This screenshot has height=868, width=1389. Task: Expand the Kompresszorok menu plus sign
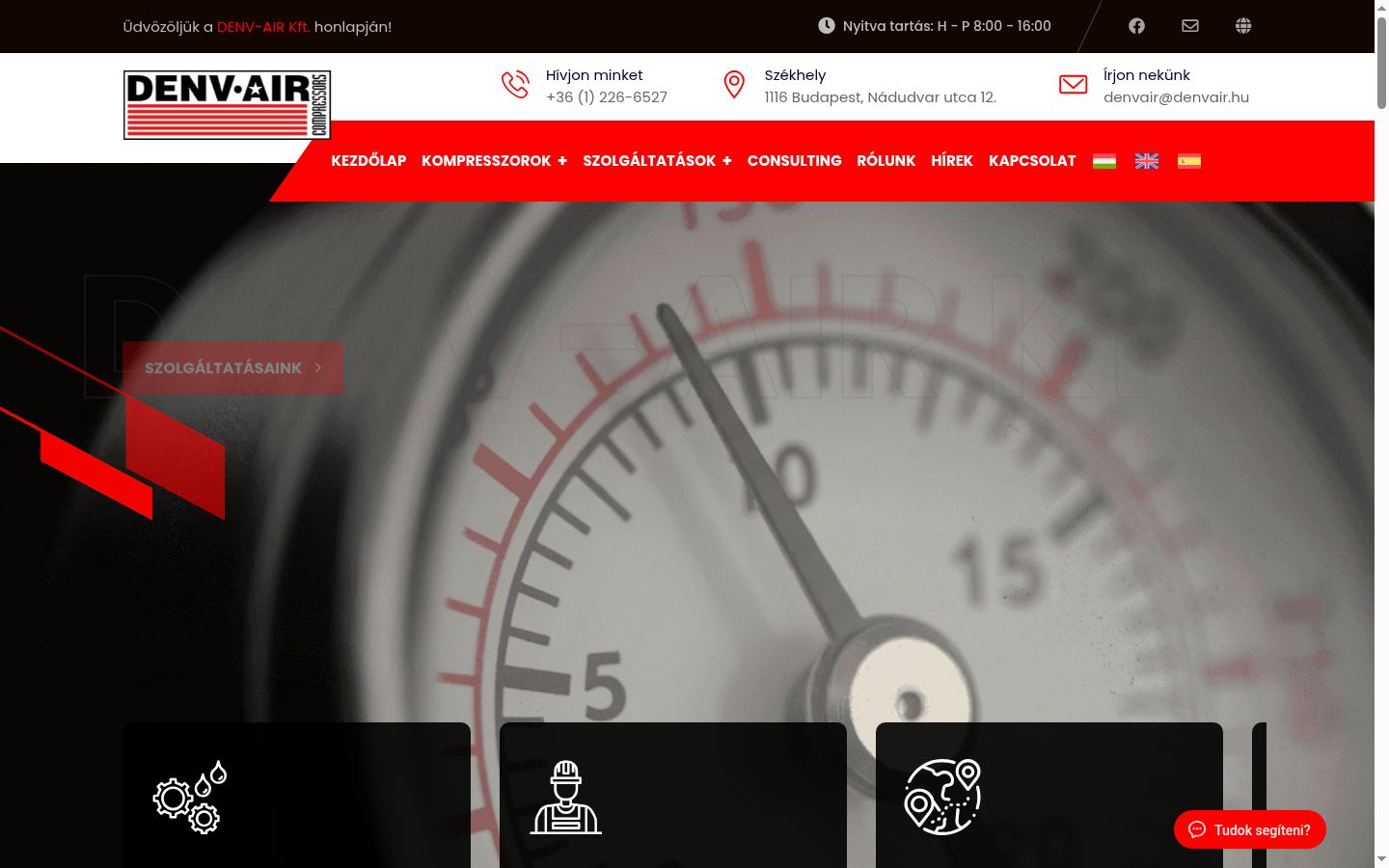(562, 161)
